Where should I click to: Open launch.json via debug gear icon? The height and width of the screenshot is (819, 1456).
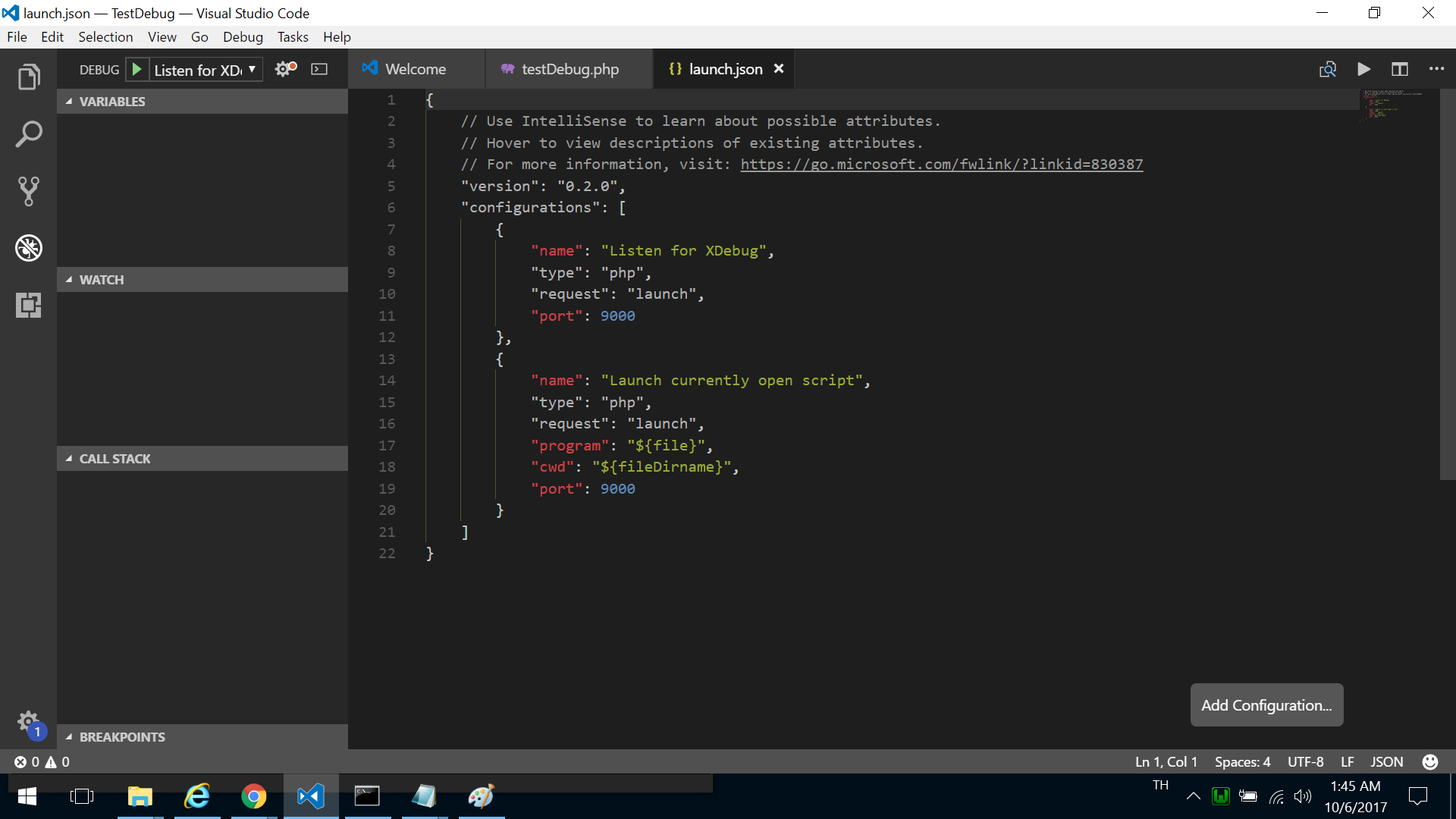(286, 69)
